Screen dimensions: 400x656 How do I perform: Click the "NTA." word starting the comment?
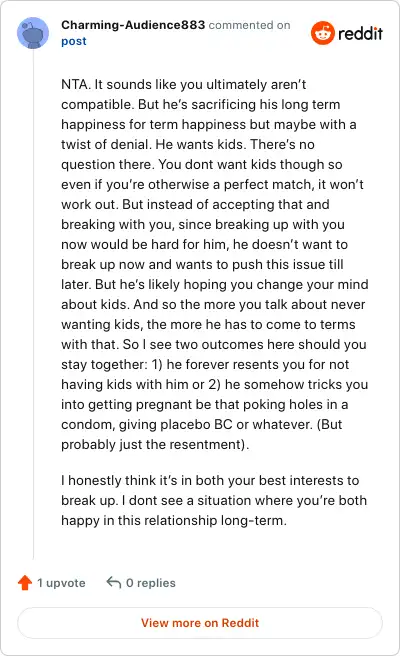tap(76, 85)
